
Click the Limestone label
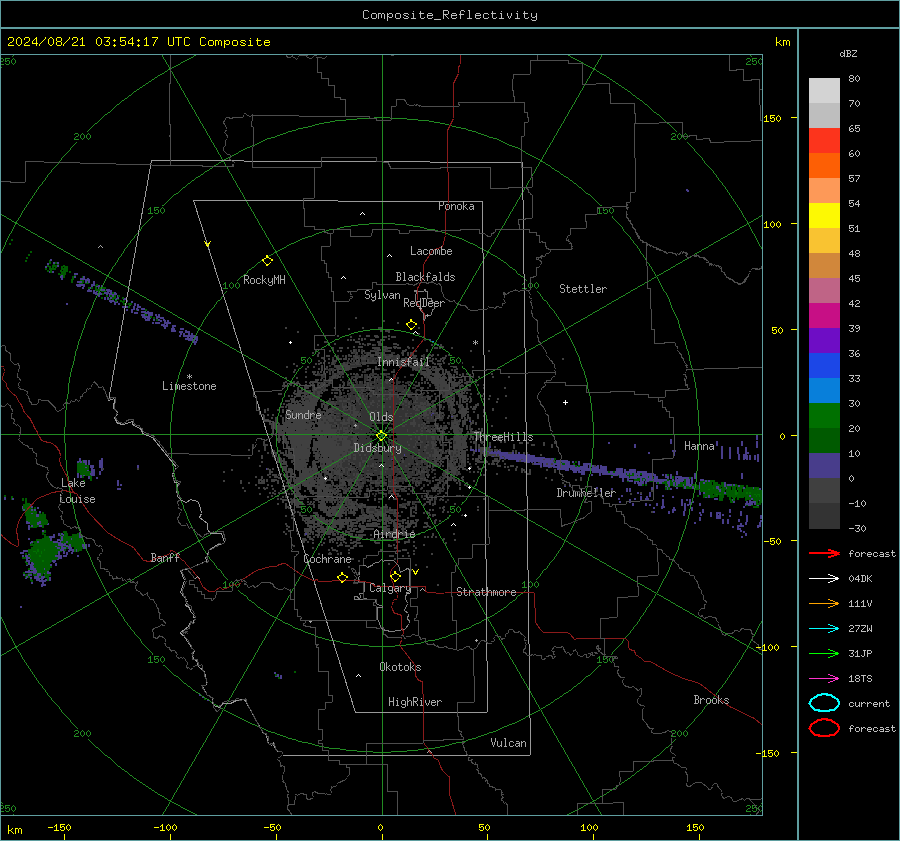(189, 386)
